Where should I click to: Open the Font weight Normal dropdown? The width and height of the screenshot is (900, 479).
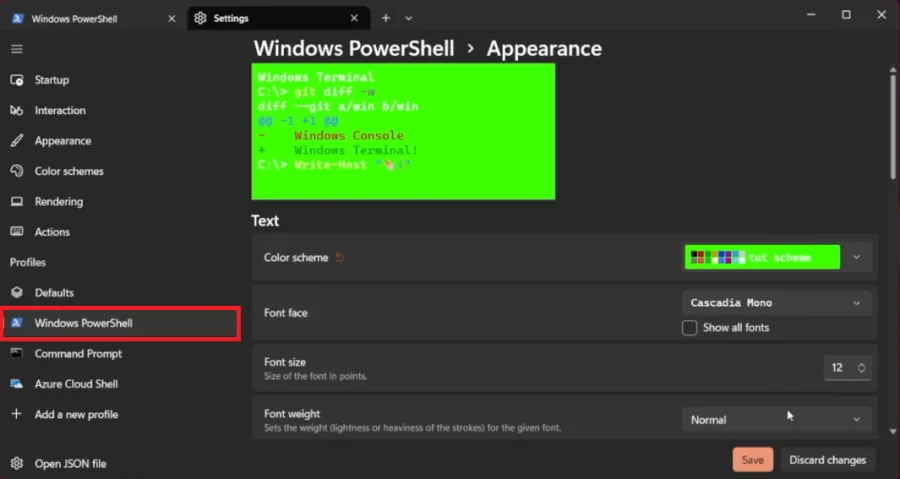(777, 420)
